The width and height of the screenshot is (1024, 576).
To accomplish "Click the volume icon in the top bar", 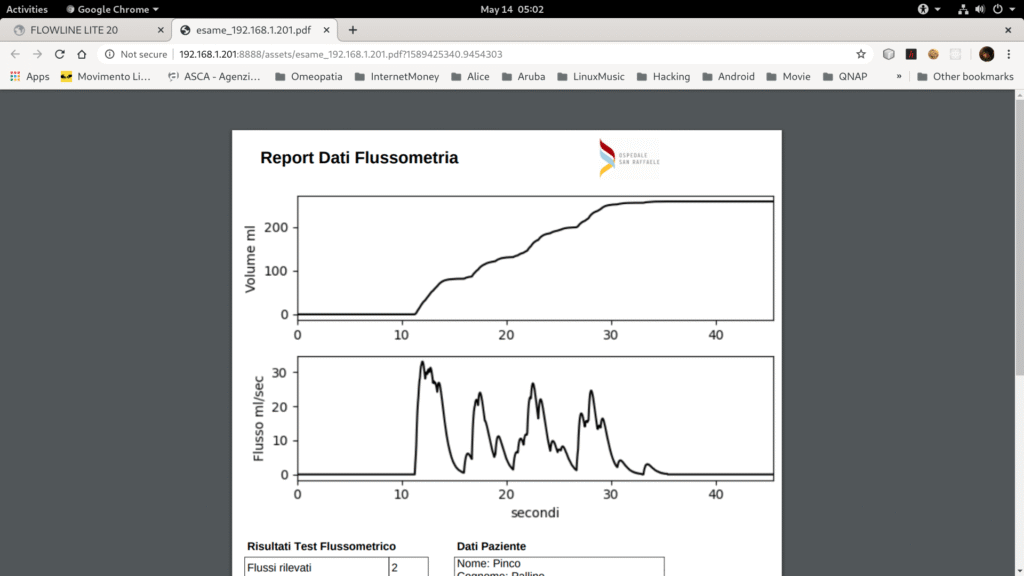I will [980, 9].
